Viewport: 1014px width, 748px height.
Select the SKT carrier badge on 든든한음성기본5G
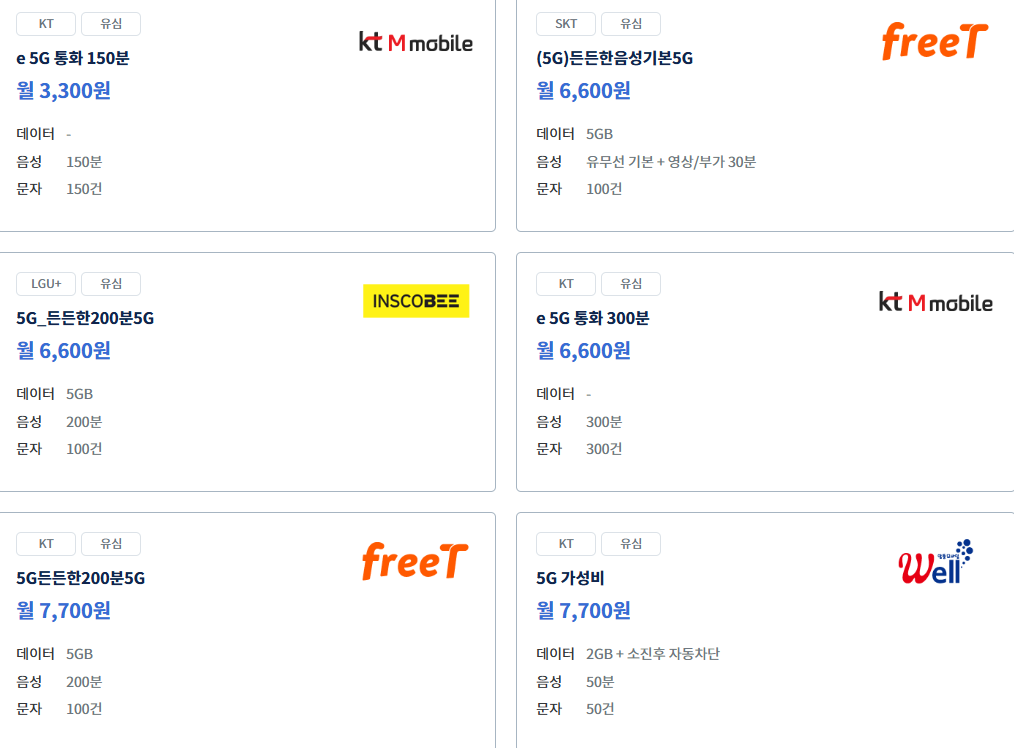tap(566, 23)
